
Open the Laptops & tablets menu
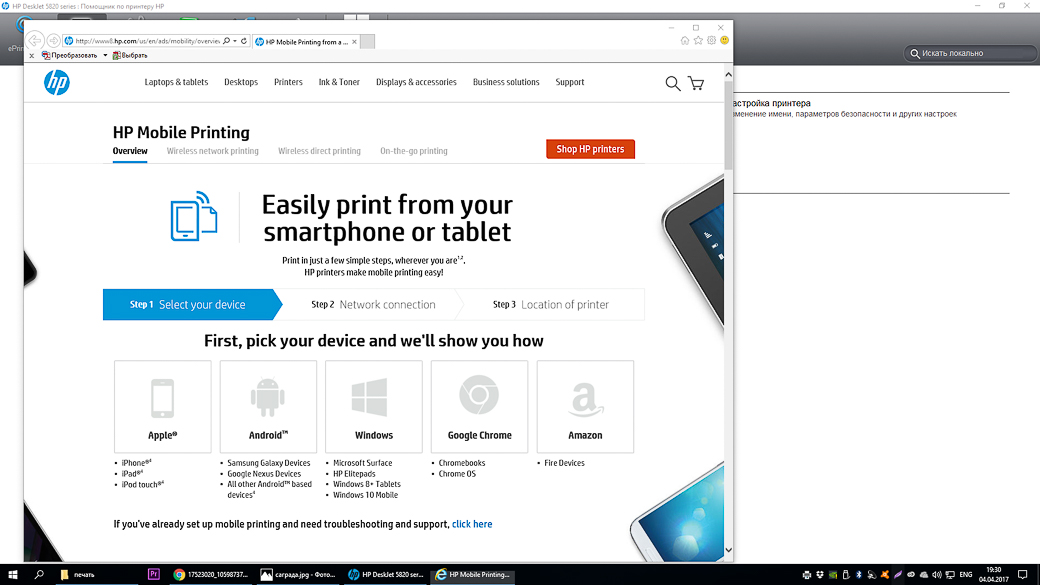coord(176,82)
